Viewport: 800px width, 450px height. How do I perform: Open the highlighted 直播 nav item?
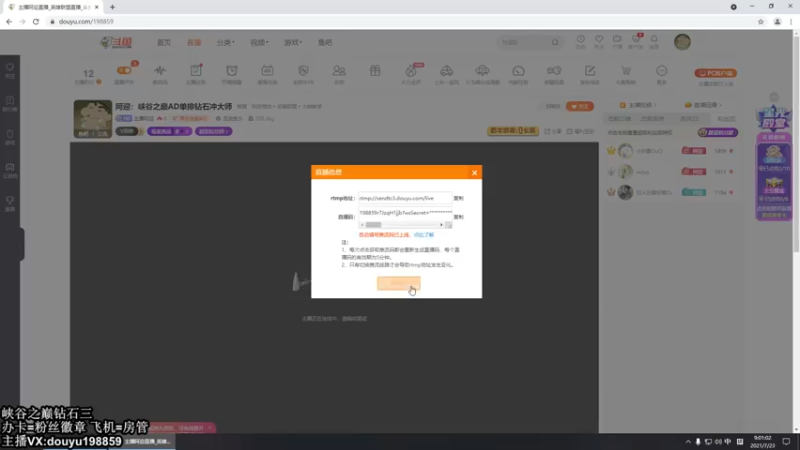(194, 42)
